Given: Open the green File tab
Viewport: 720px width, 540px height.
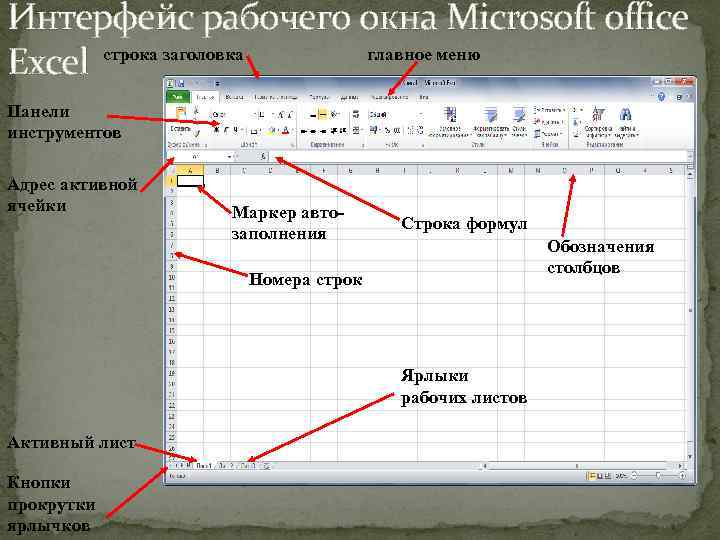Looking at the screenshot, I should click(178, 97).
